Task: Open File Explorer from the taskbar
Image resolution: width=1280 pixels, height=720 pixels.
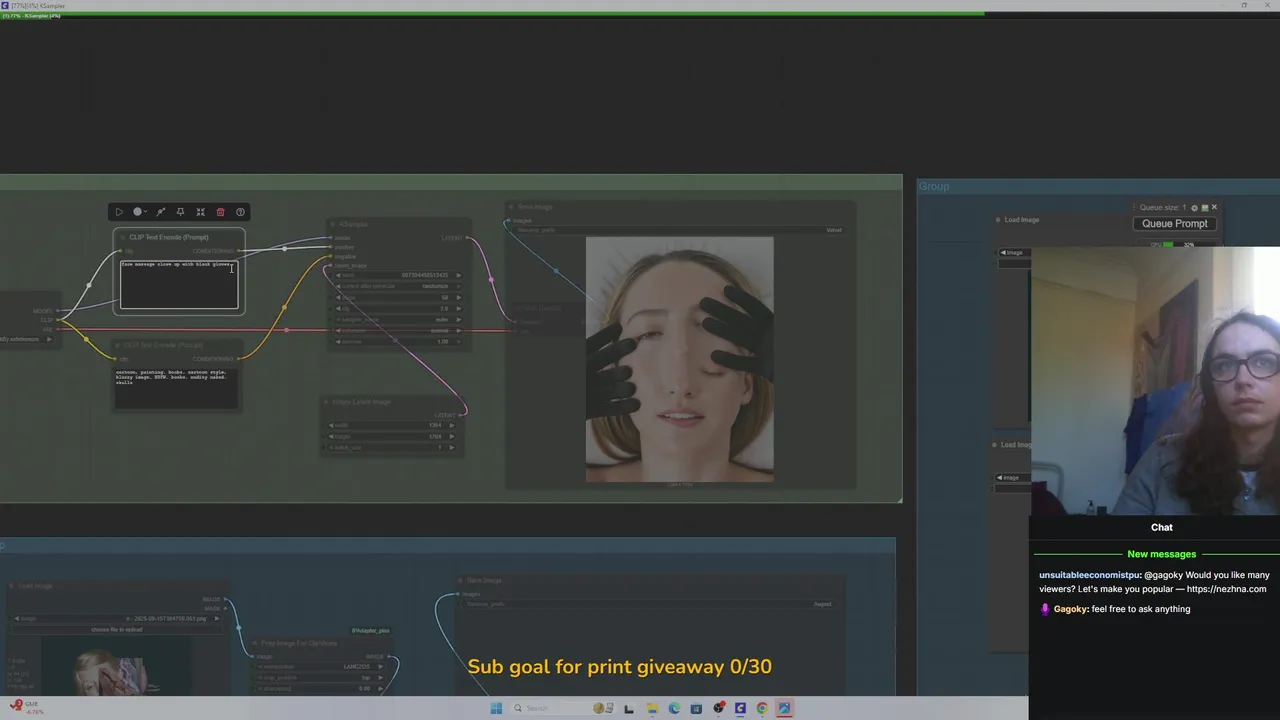Action: [652, 708]
